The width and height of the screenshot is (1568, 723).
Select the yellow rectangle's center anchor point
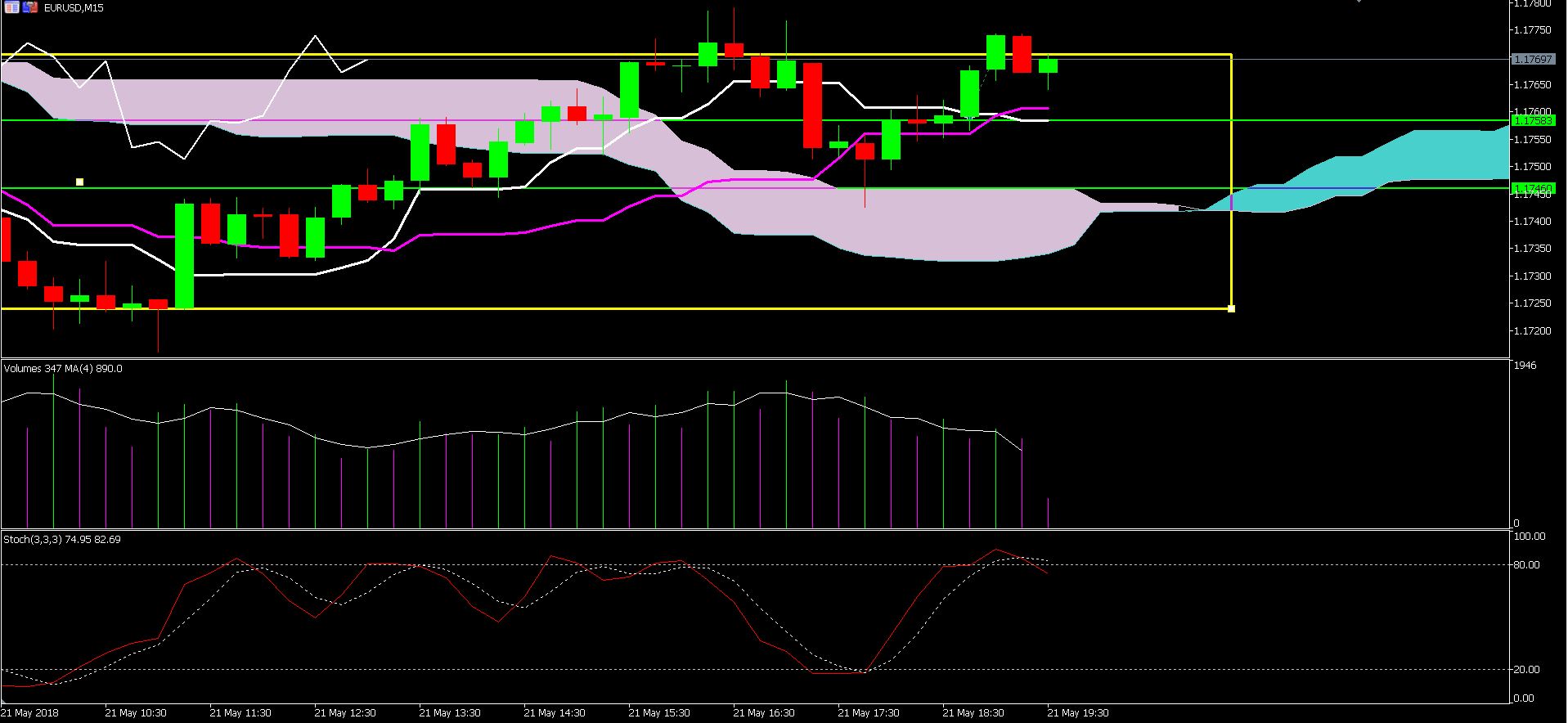point(79,182)
